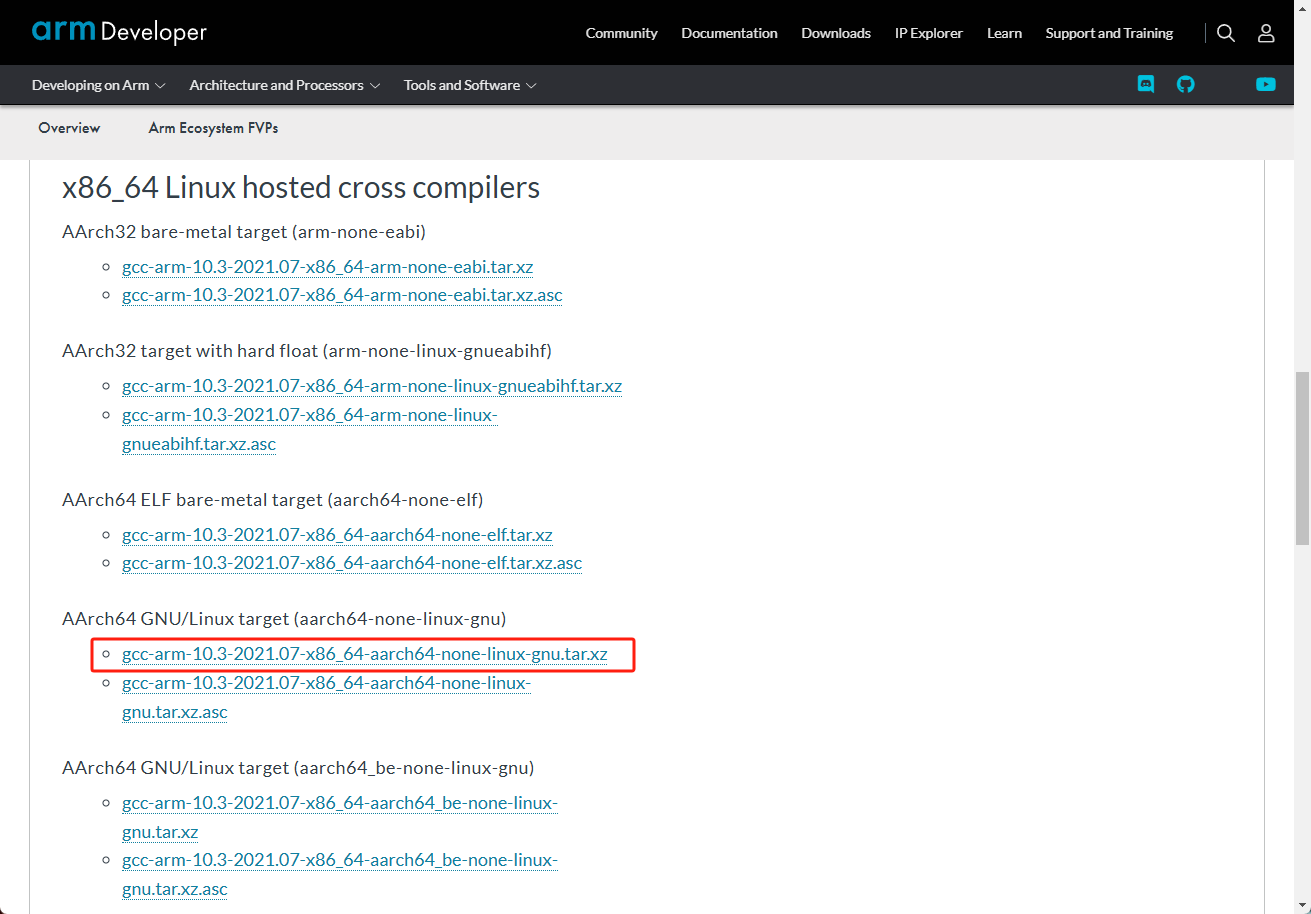The height and width of the screenshot is (914, 1311).
Task: Switch to the Overview tab
Action: coord(69,128)
